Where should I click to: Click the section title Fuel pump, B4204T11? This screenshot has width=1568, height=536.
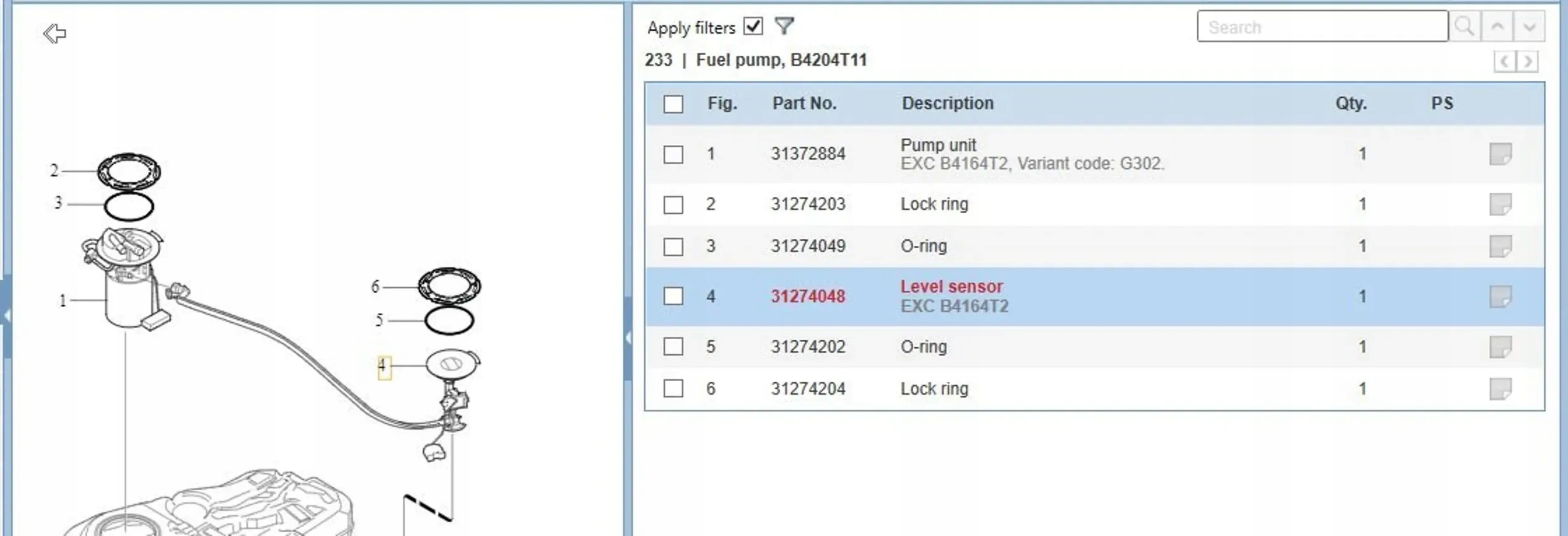point(781,60)
